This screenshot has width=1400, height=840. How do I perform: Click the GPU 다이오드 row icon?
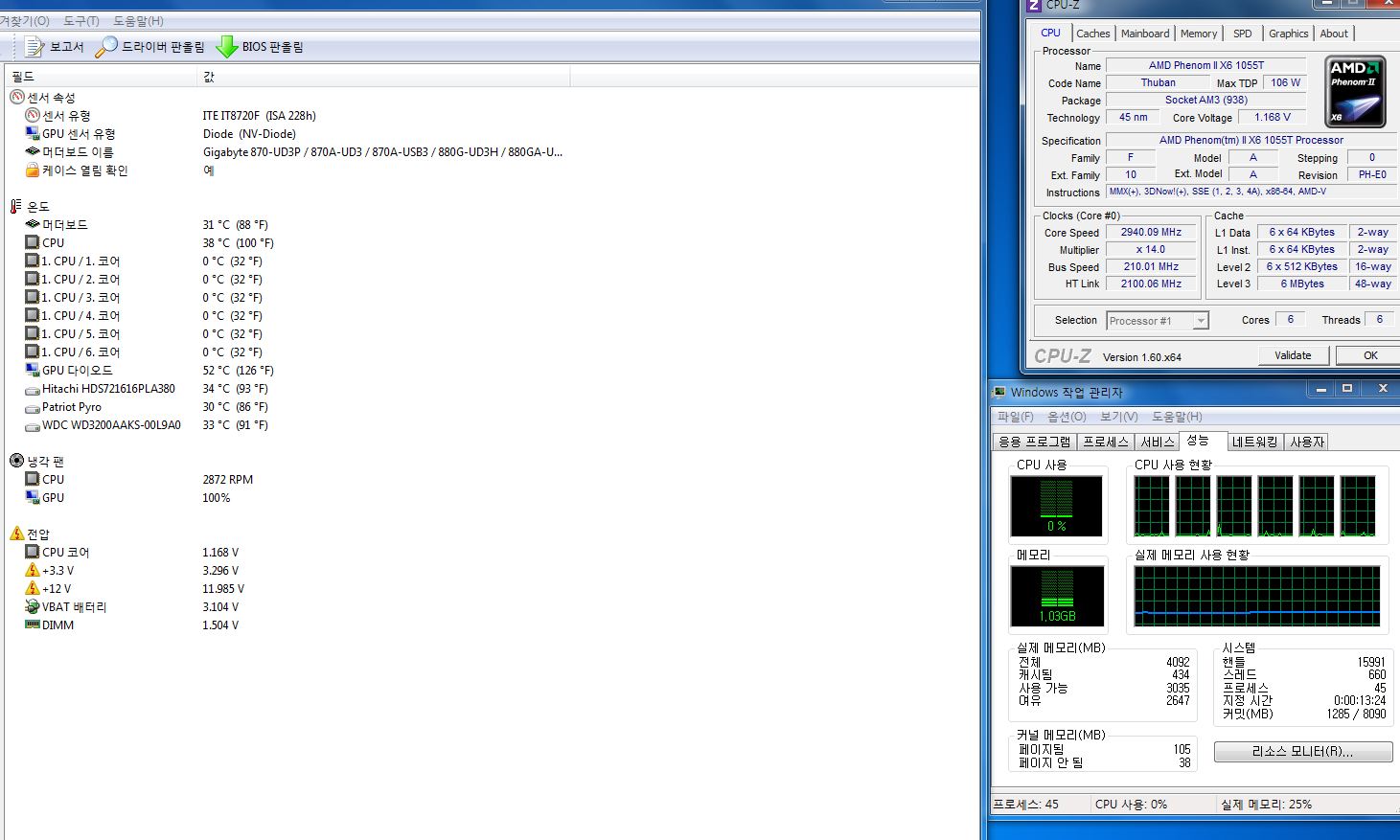(x=33, y=371)
